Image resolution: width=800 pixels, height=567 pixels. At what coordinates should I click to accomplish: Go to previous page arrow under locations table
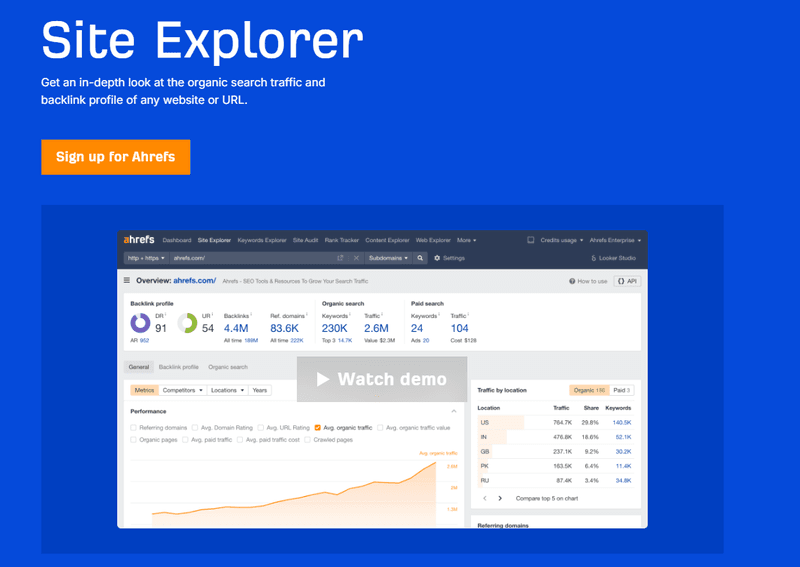(485, 498)
